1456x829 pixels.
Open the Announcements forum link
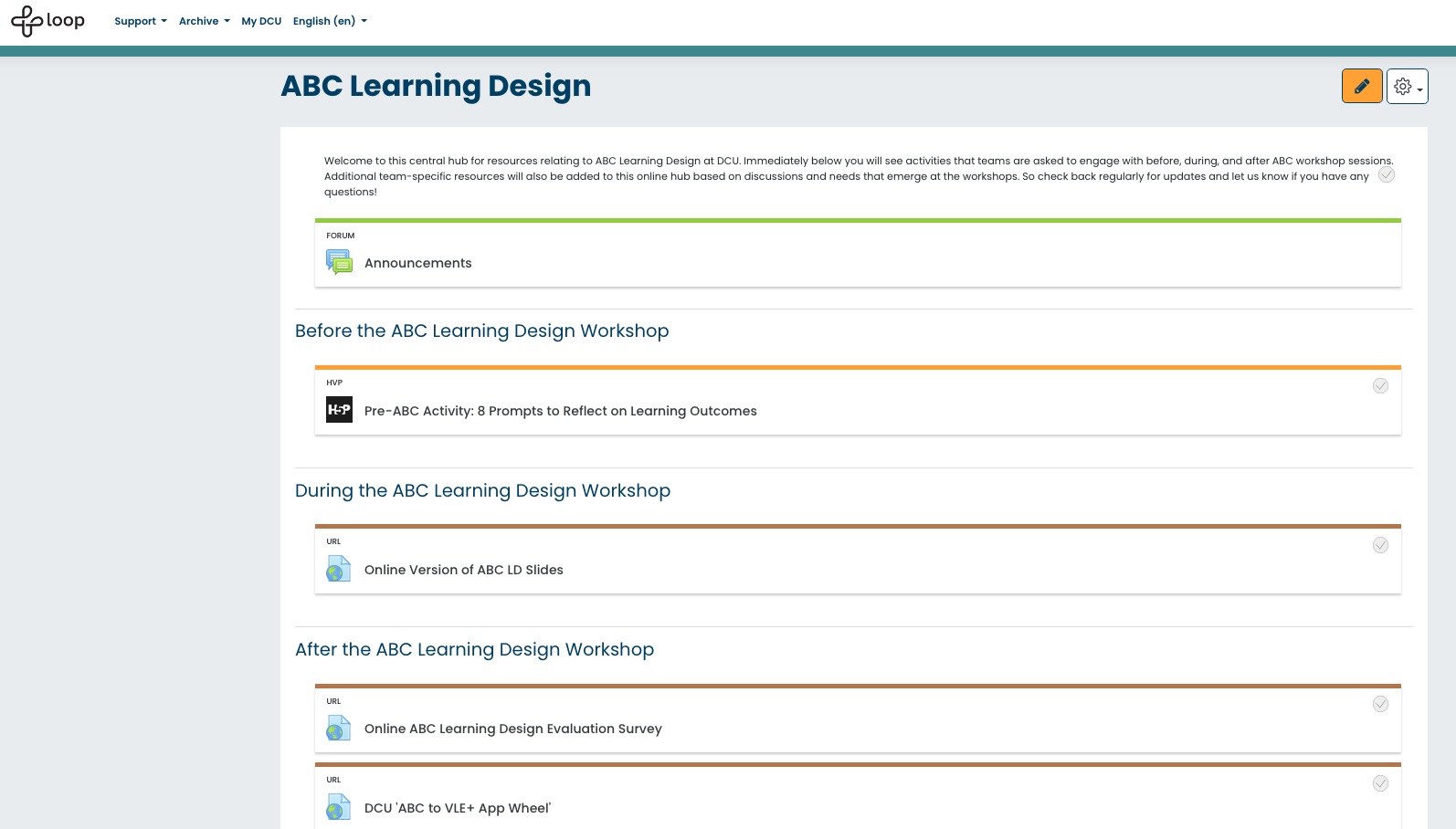[x=417, y=263]
